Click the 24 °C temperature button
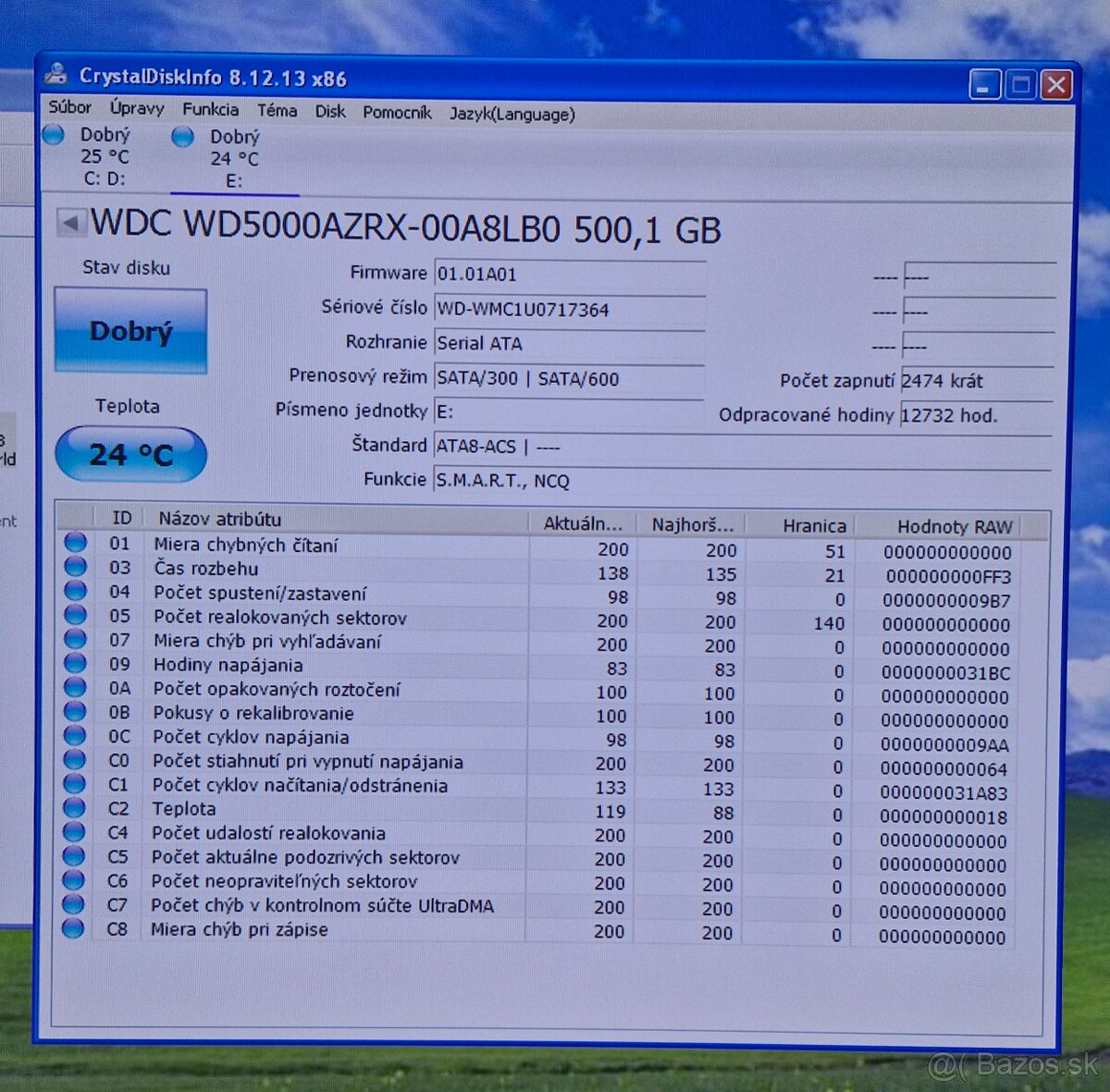 pos(130,454)
